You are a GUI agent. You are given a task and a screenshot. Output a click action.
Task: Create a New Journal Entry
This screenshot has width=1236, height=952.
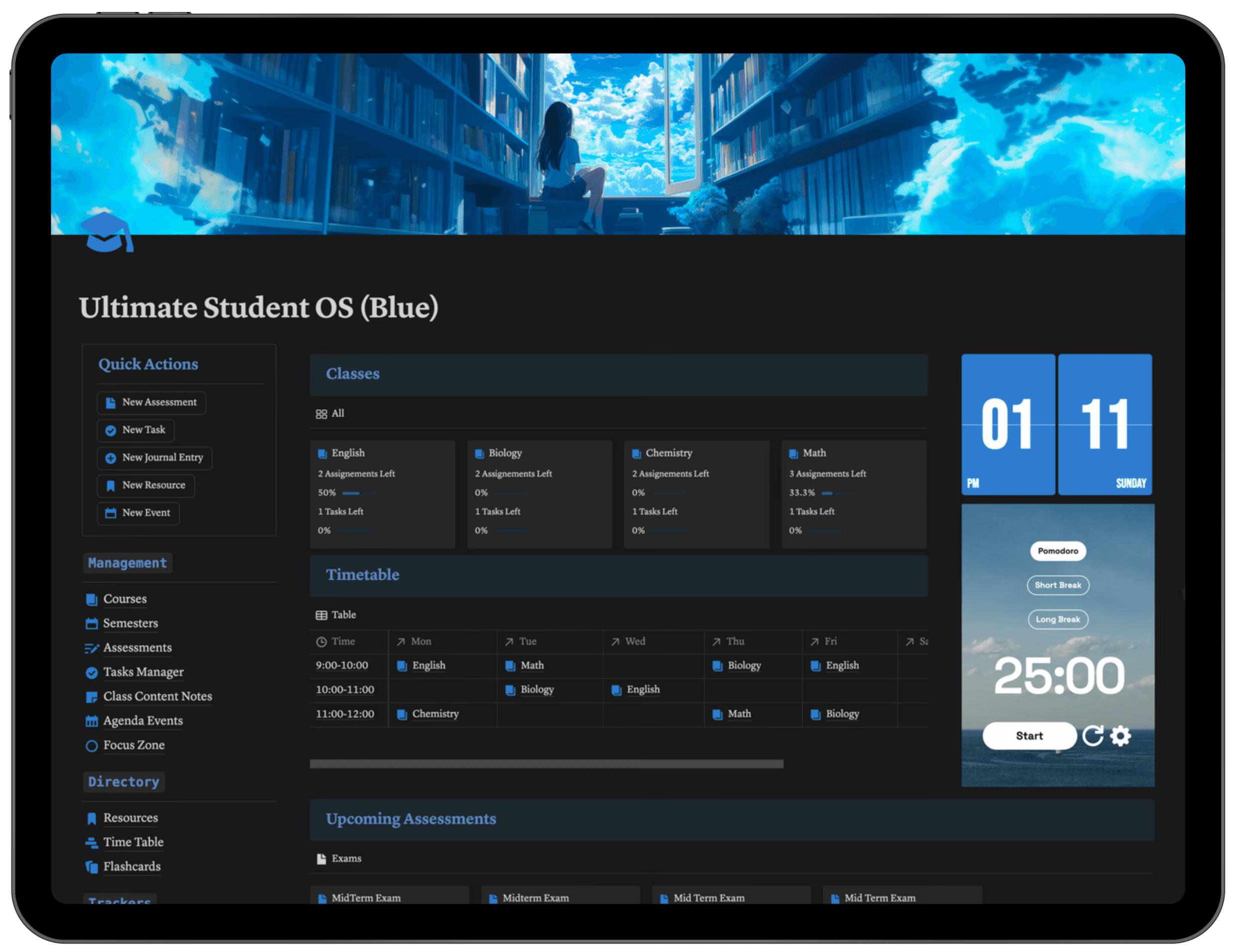[x=154, y=458]
